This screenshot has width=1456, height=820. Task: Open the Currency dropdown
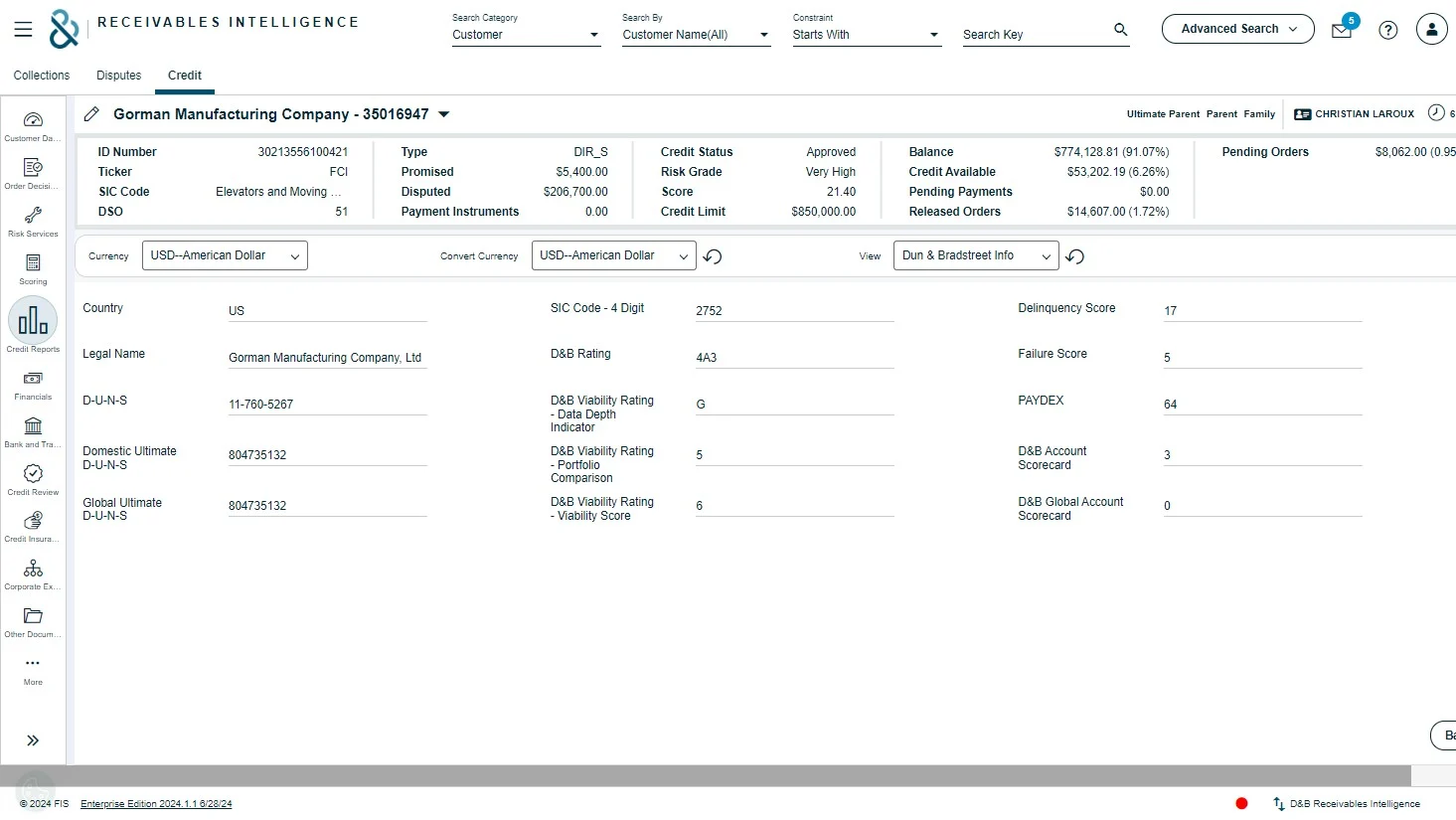pyautogui.click(x=225, y=255)
